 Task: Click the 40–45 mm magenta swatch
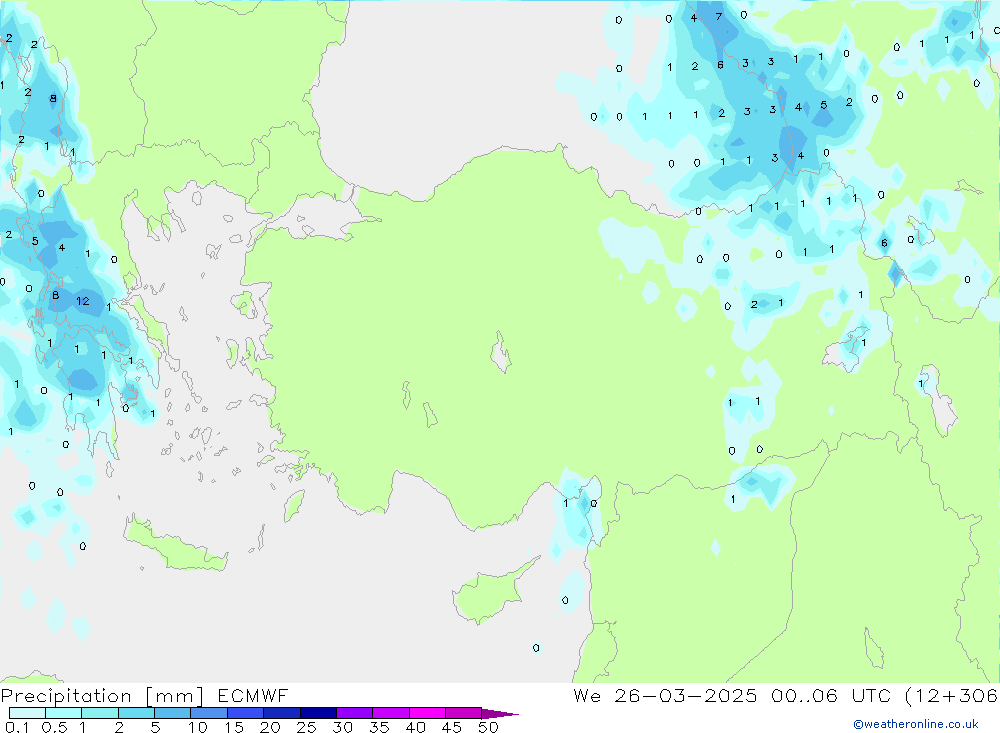(427, 713)
